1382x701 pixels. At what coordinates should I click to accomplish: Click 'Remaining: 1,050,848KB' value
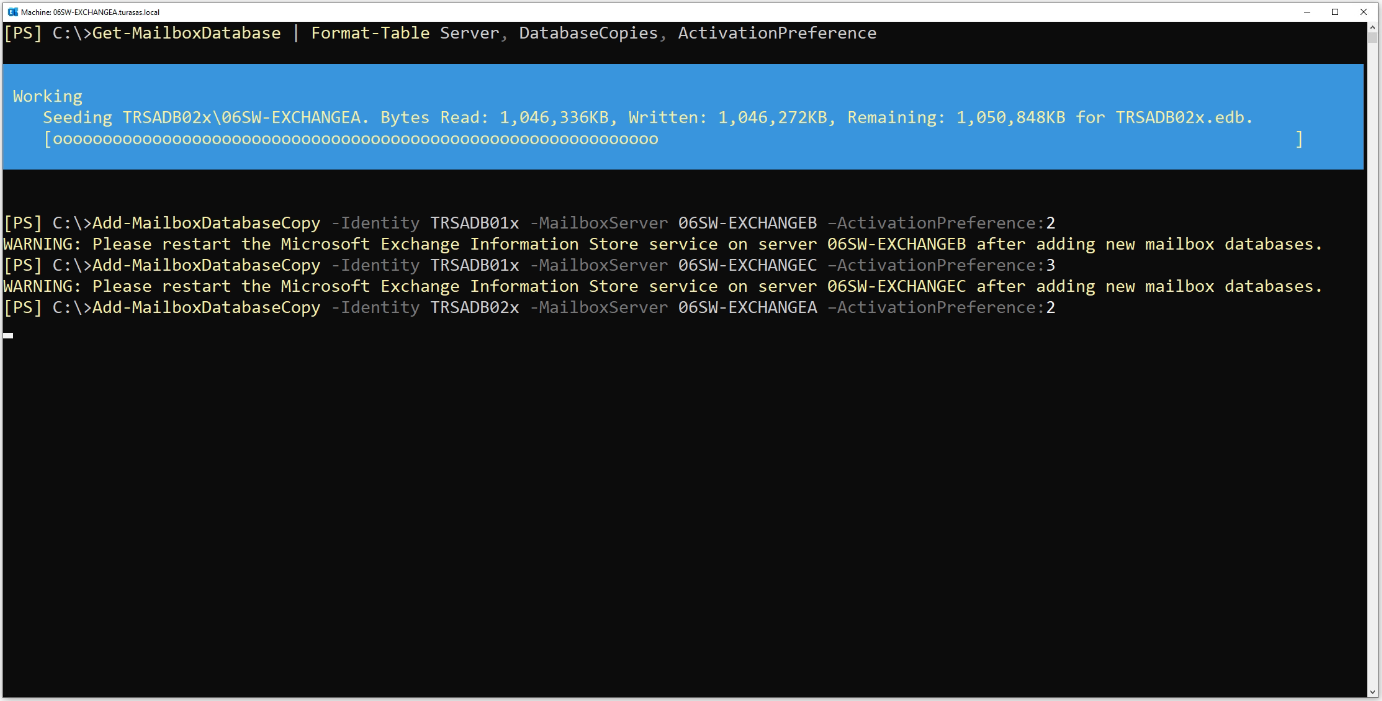pos(956,117)
